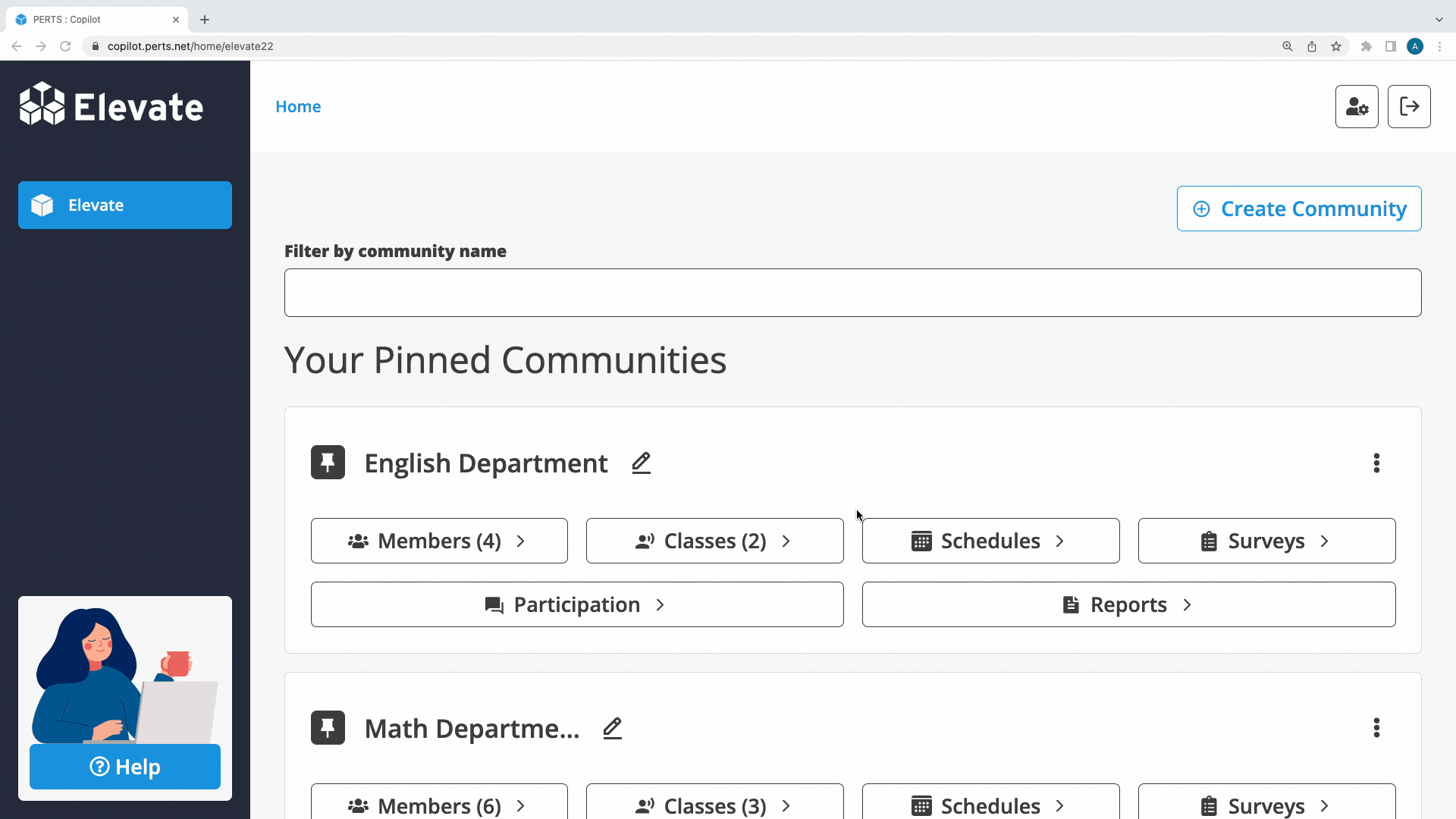Open the browser extensions puzzle icon
Image resolution: width=1456 pixels, height=819 pixels.
(1367, 46)
